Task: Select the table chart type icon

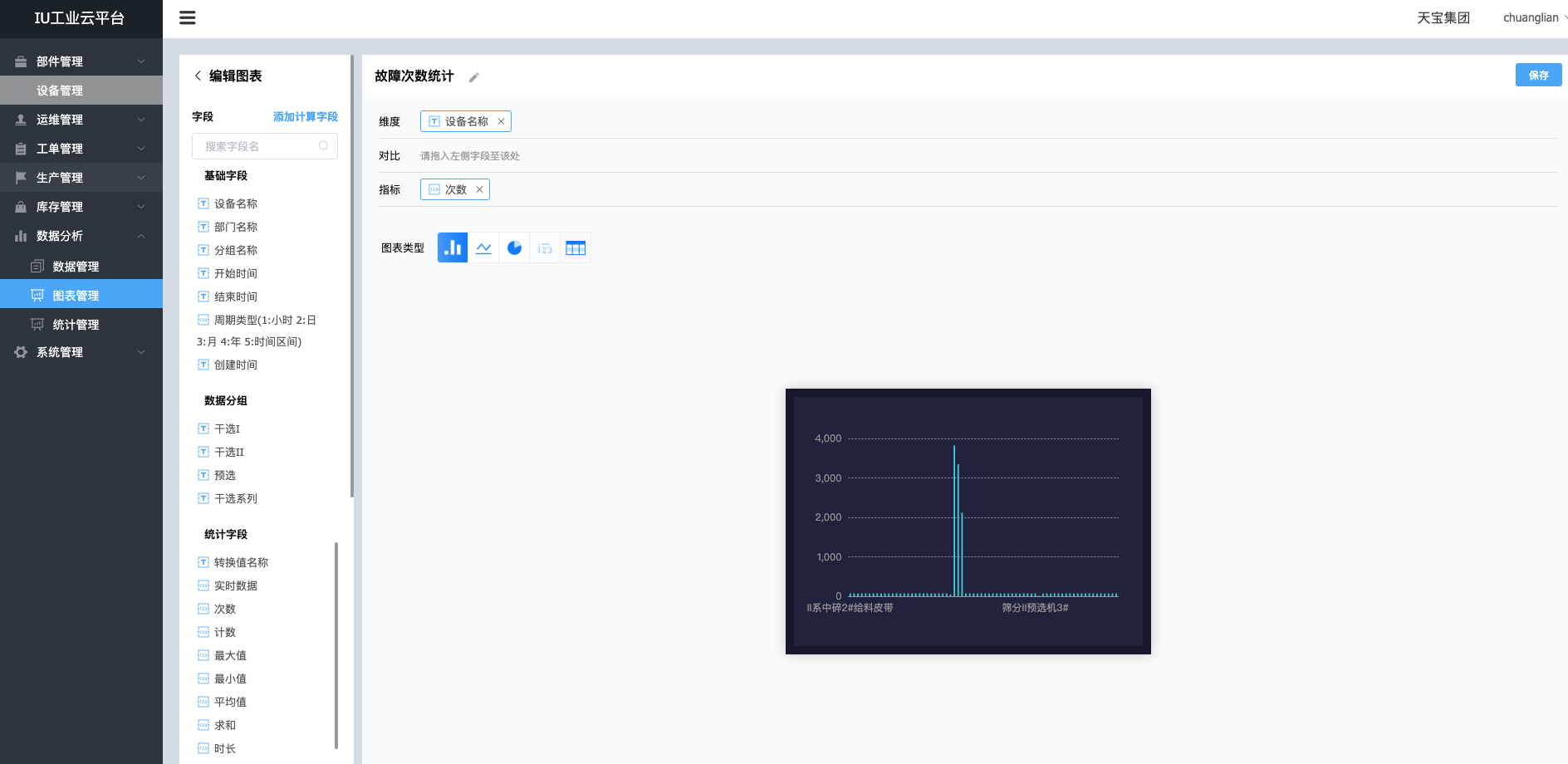Action: pos(576,247)
